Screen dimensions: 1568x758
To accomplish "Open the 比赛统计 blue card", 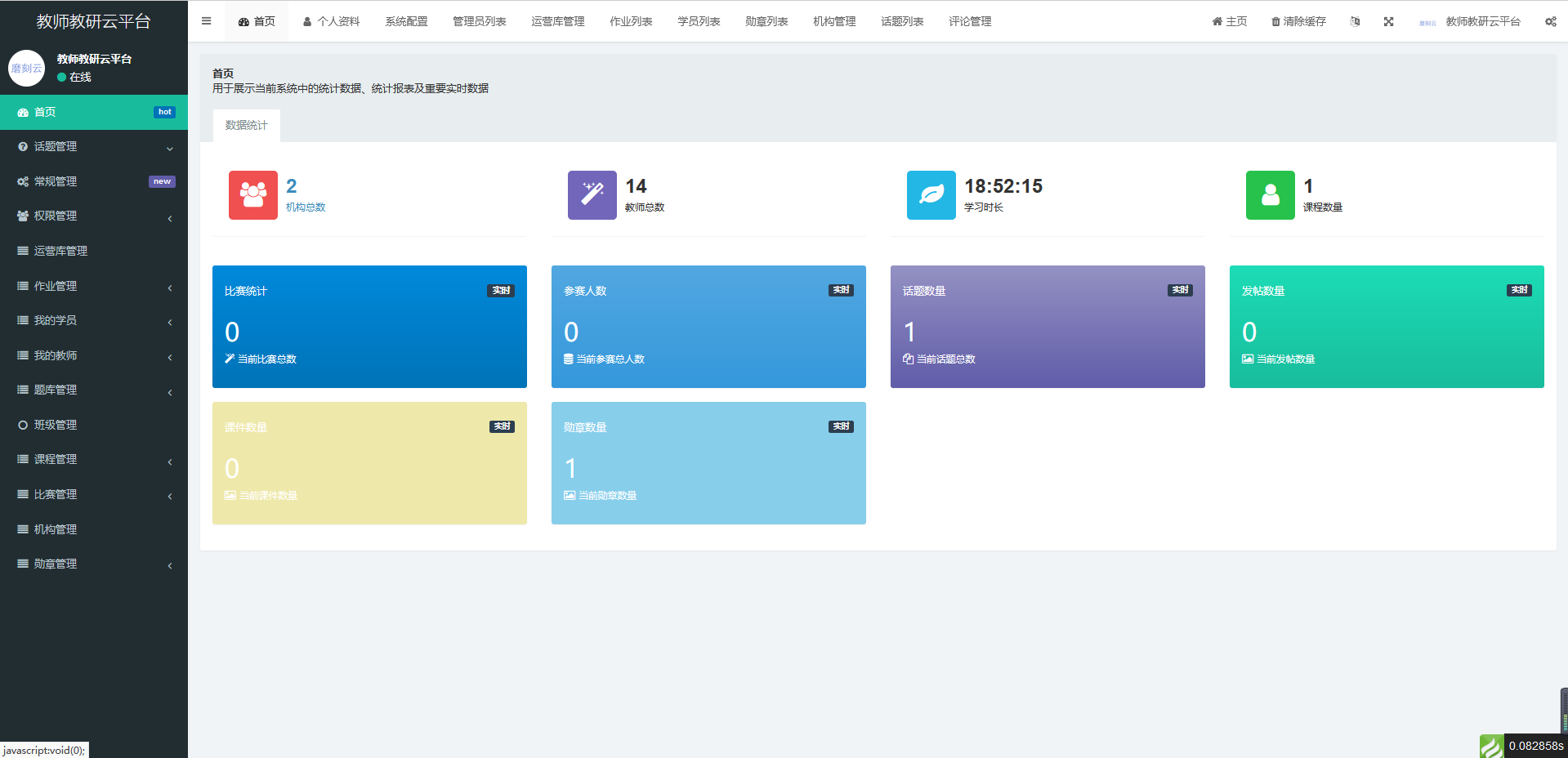I will [369, 327].
